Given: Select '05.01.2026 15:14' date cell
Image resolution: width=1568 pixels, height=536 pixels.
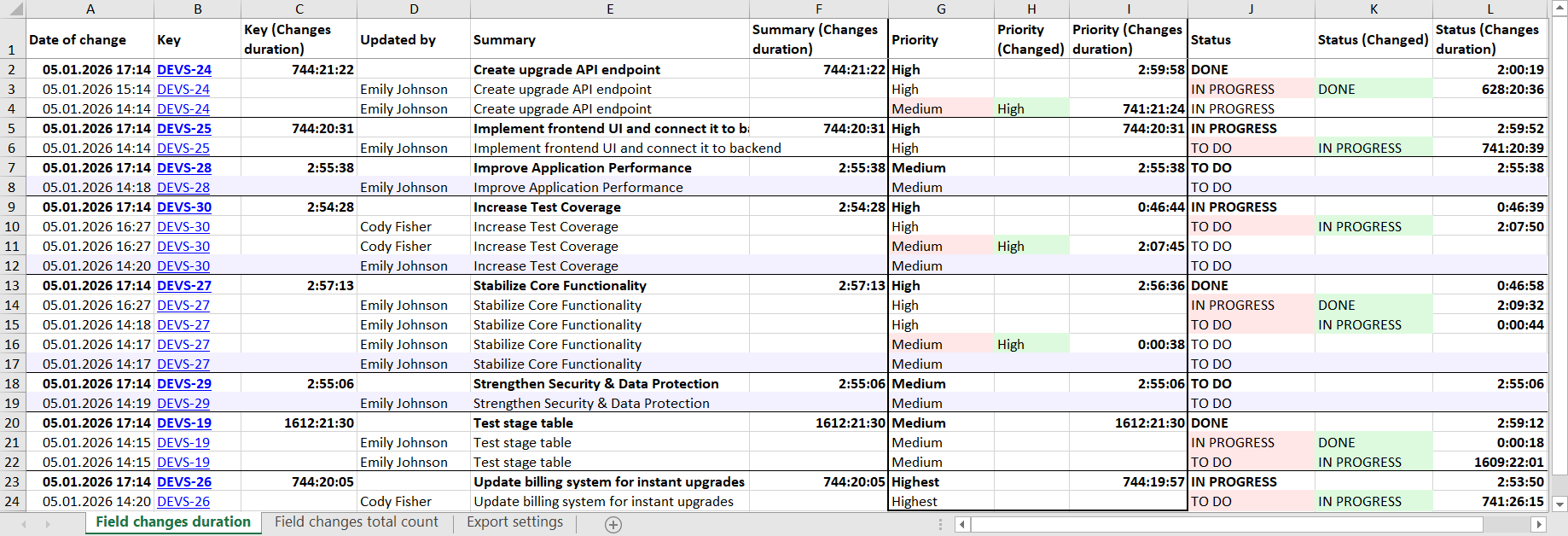Looking at the screenshot, I should [x=90, y=90].
